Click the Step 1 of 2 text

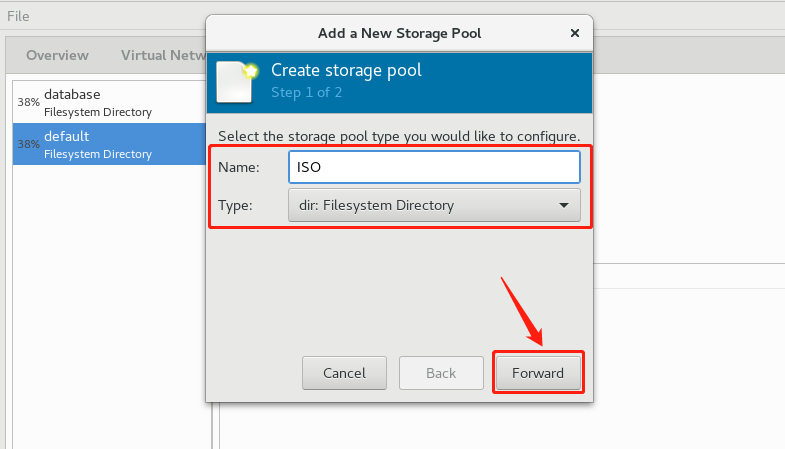click(x=307, y=93)
